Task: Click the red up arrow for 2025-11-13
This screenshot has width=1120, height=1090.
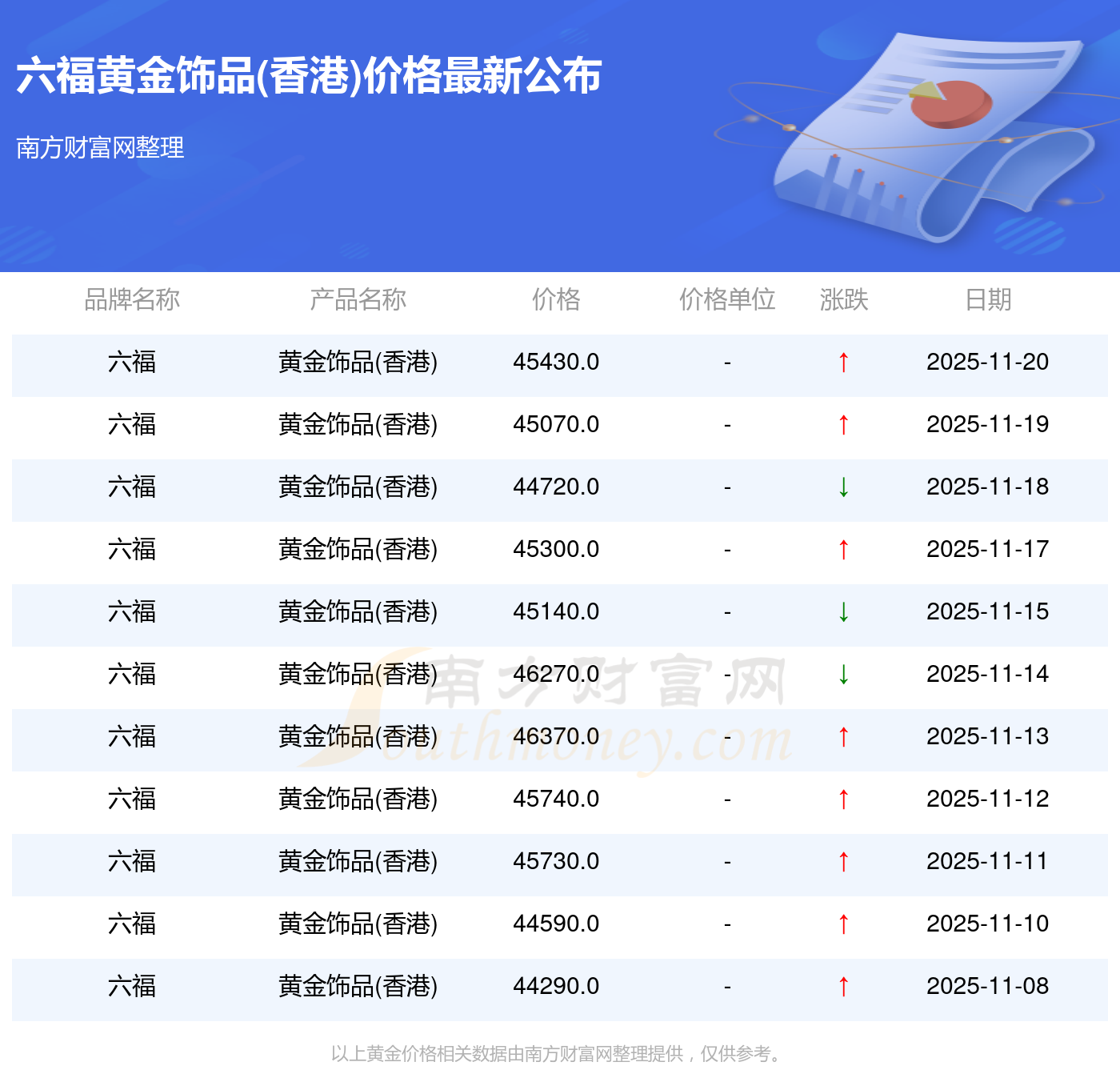Action: (x=843, y=737)
